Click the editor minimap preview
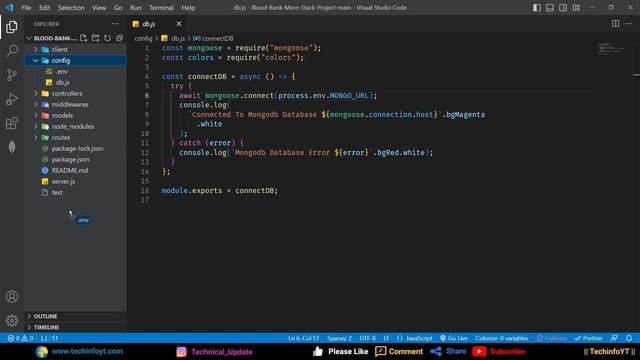Screen dimensions: 640x360 611,49
